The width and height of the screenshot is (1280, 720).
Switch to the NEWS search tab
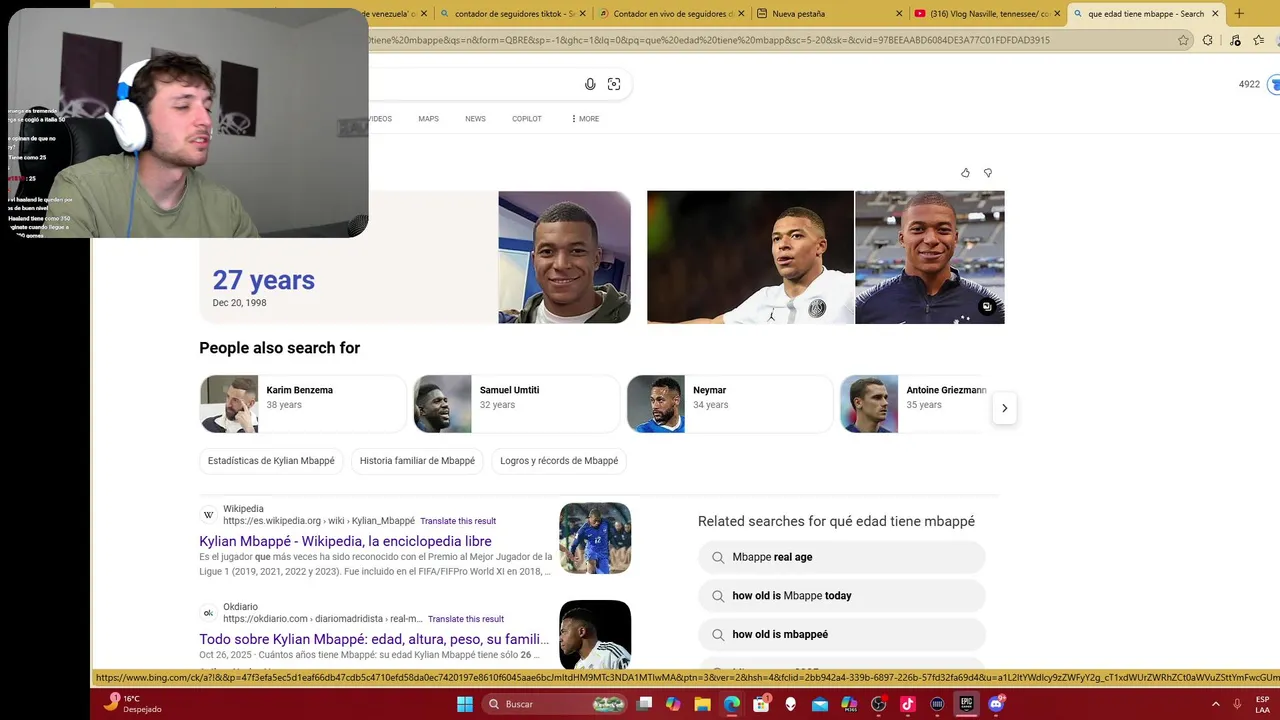[475, 119]
